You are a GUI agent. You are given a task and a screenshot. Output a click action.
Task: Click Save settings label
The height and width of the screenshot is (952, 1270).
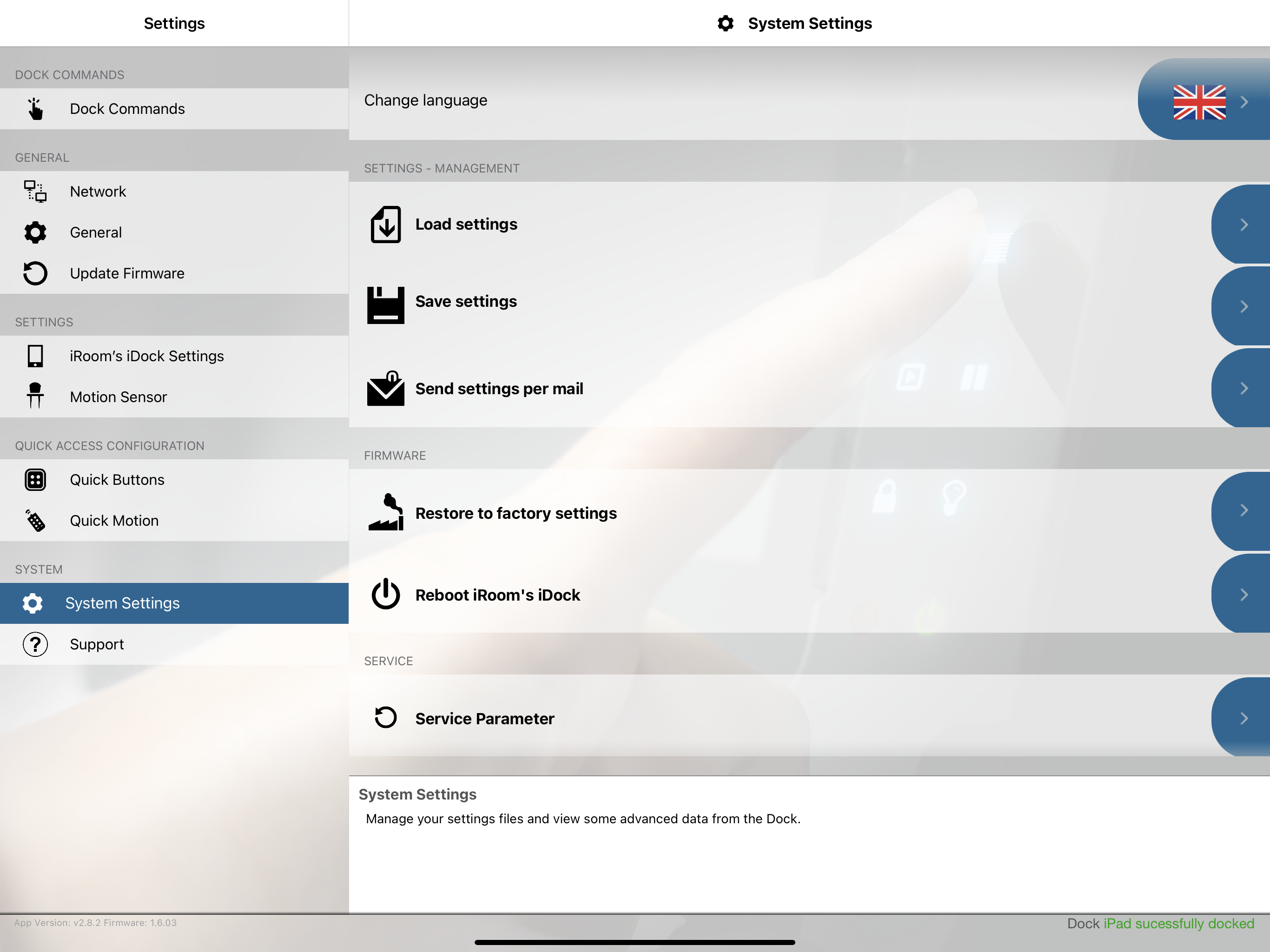(466, 301)
